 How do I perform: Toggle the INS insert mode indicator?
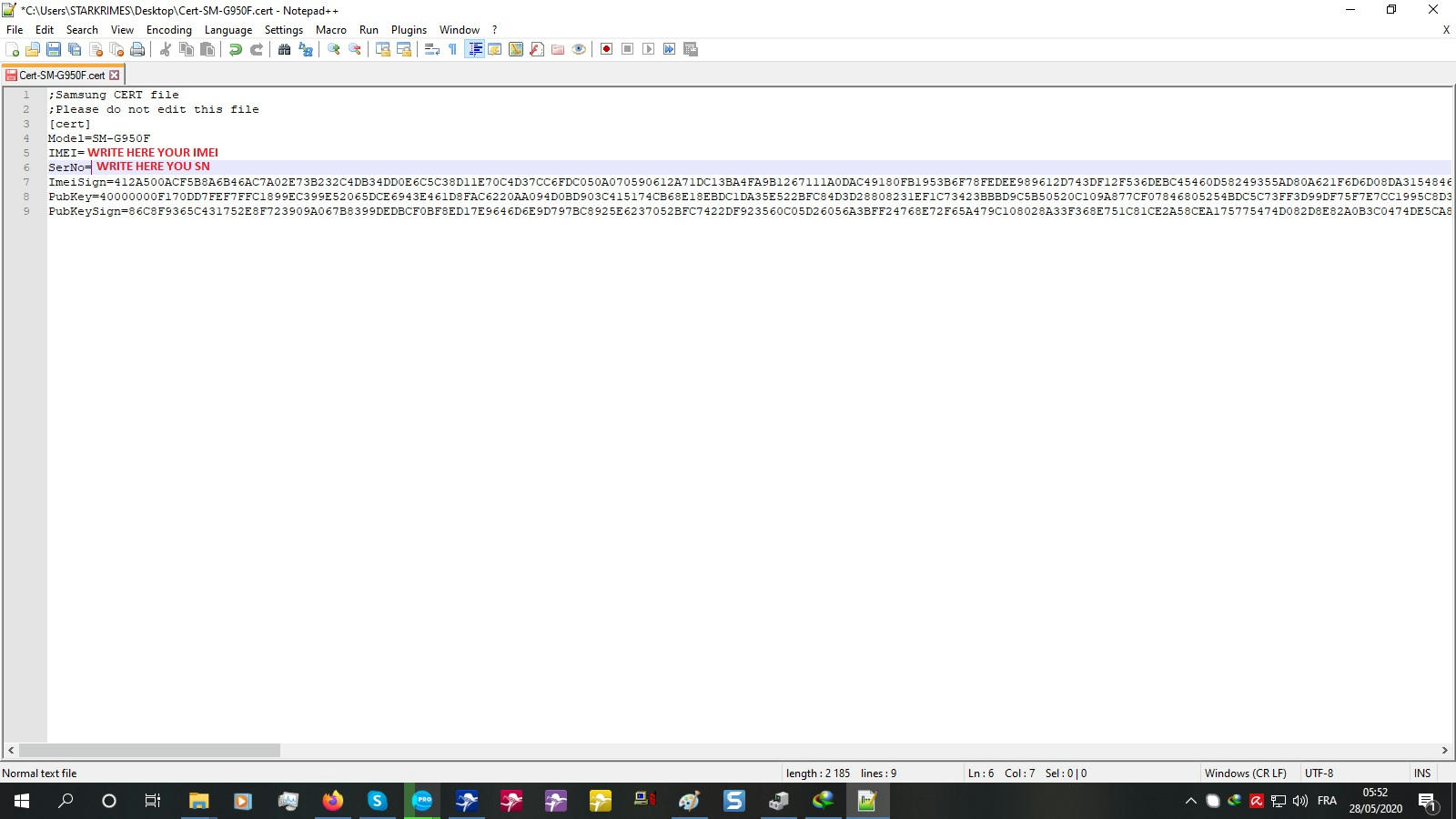click(x=1422, y=773)
